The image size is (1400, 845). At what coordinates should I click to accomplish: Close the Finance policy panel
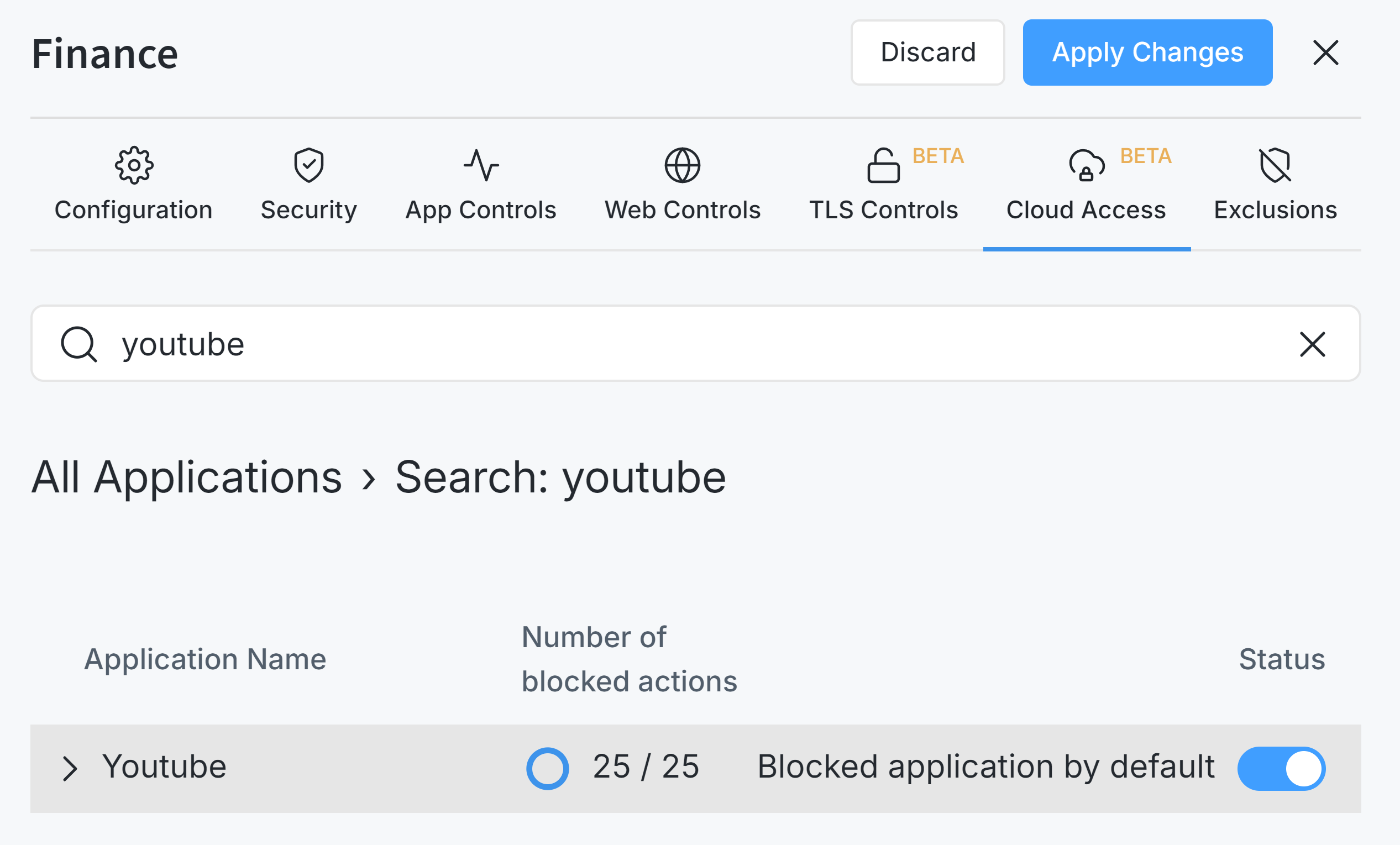click(1326, 53)
